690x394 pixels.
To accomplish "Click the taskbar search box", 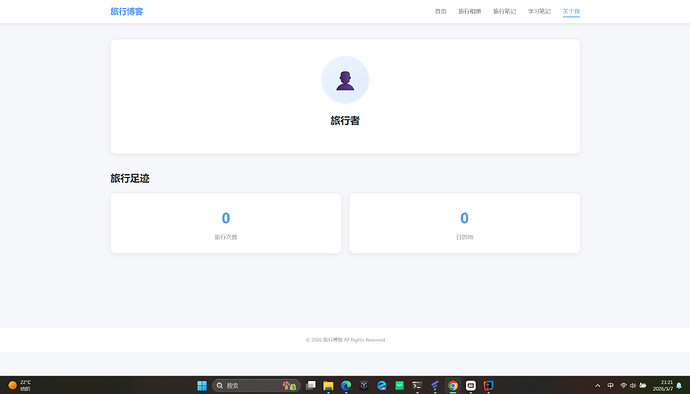I will point(256,386).
